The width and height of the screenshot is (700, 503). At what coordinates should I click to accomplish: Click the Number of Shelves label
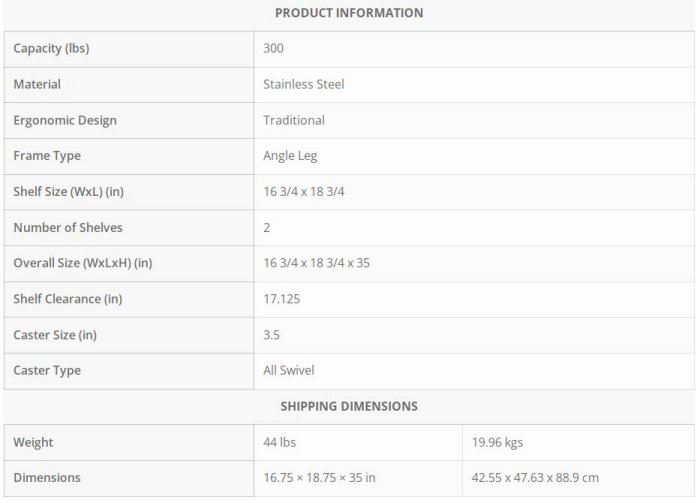tap(68, 228)
